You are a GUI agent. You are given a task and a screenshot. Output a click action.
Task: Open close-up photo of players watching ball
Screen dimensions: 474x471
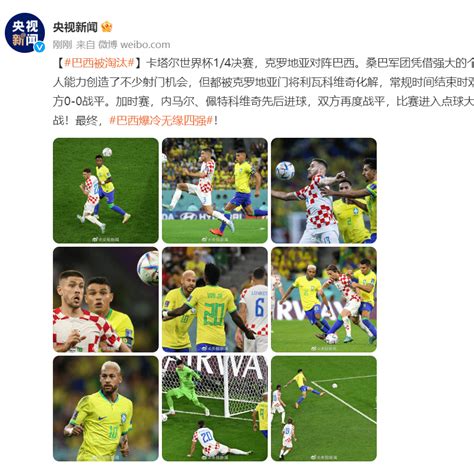click(x=106, y=299)
